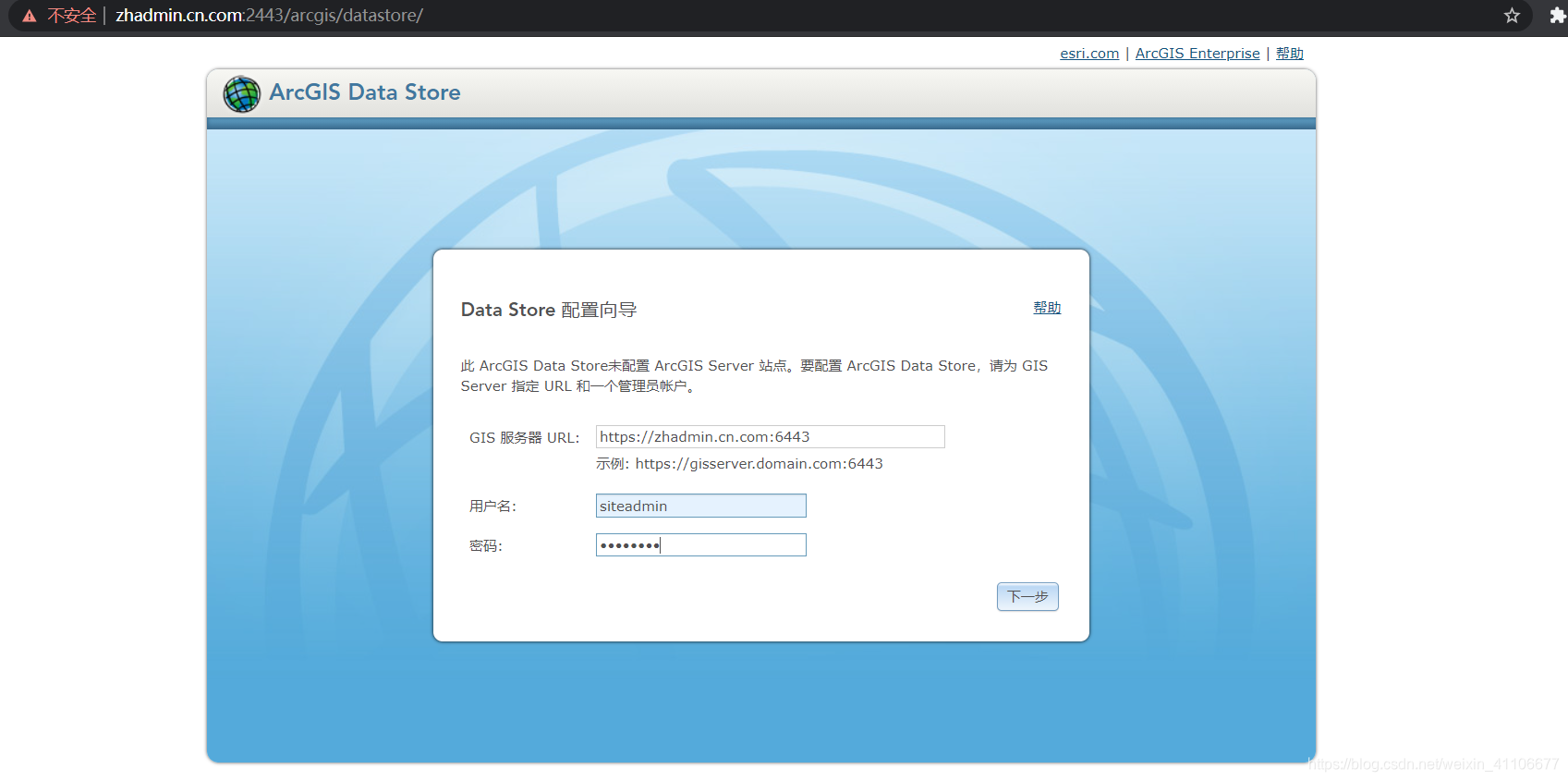Click the browser address bar URL text
Image resolution: width=1568 pixels, height=781 pixels.
point(269,16)
